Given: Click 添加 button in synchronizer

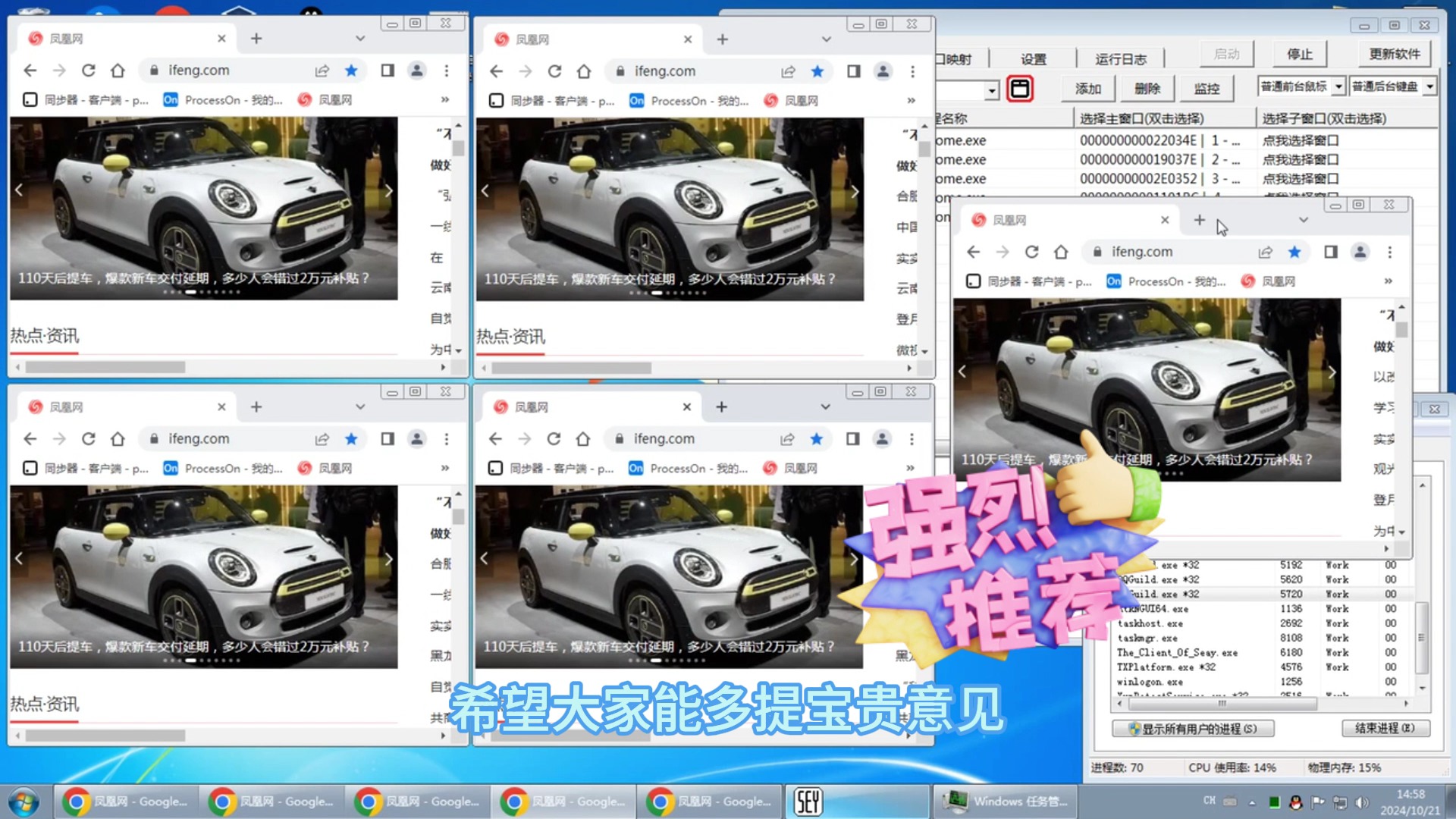Looking at the screenshot, I should (1087, 89).
